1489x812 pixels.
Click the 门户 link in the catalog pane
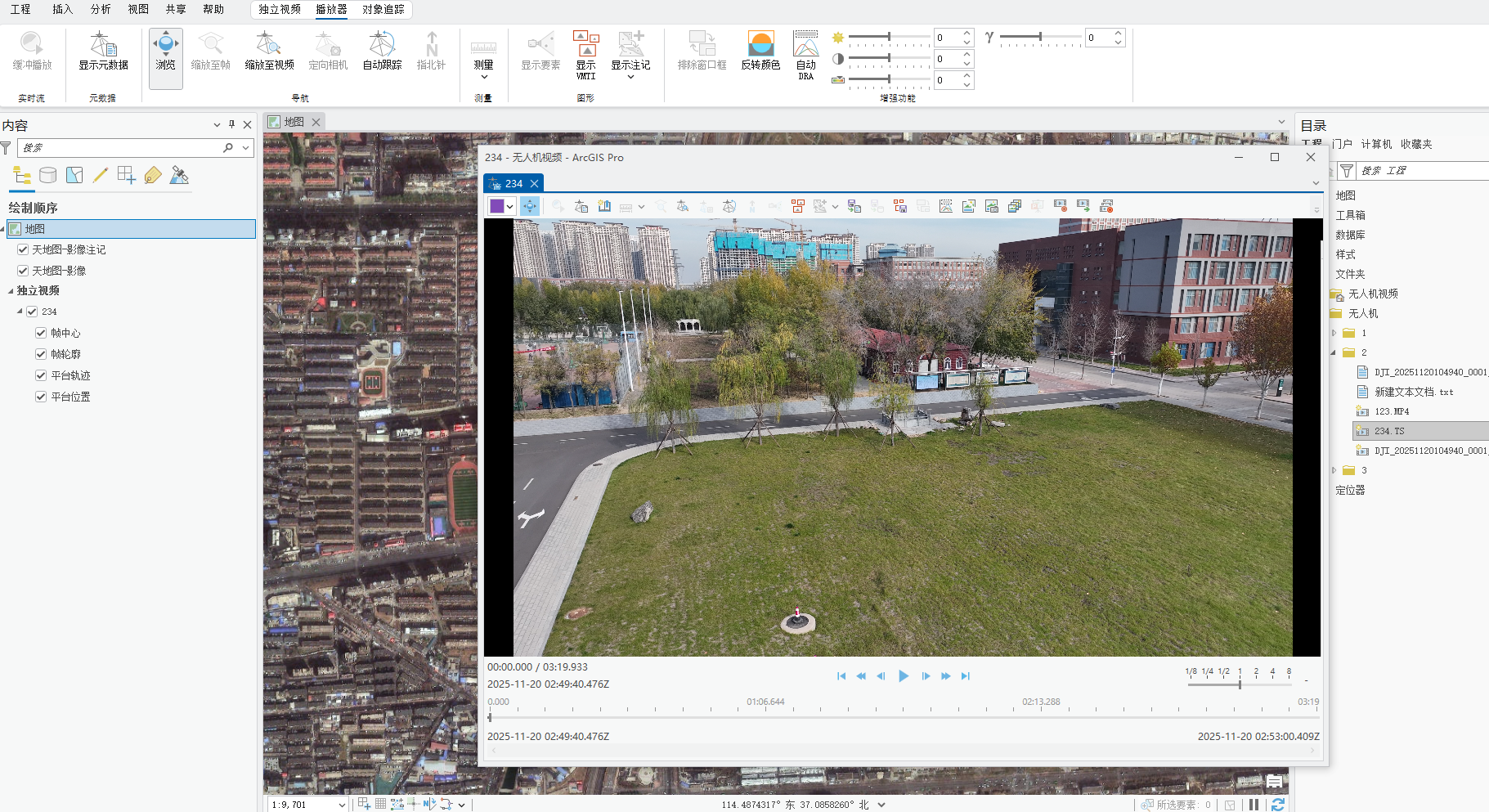click(x=1342, y=144)
